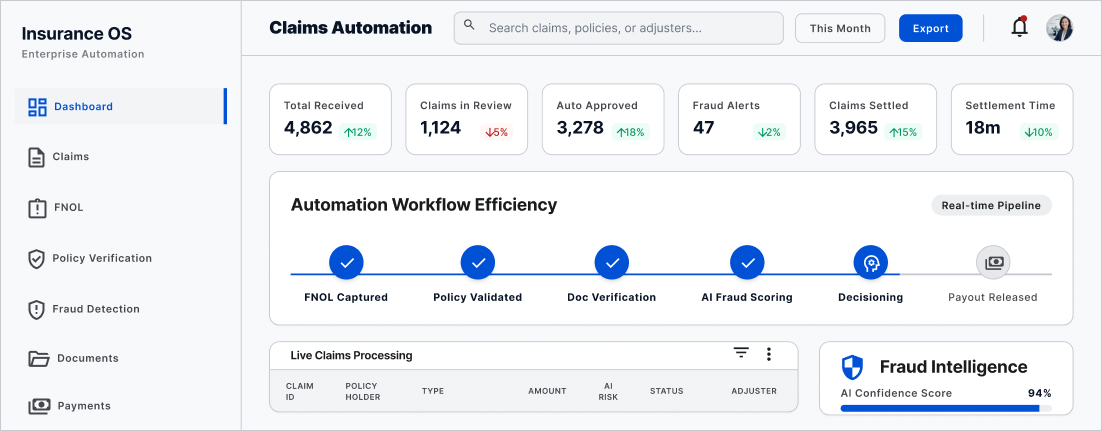1102x431 pixels.
Task: Click the 2% badge on Fraud Alerts
Action: (769, 131)
